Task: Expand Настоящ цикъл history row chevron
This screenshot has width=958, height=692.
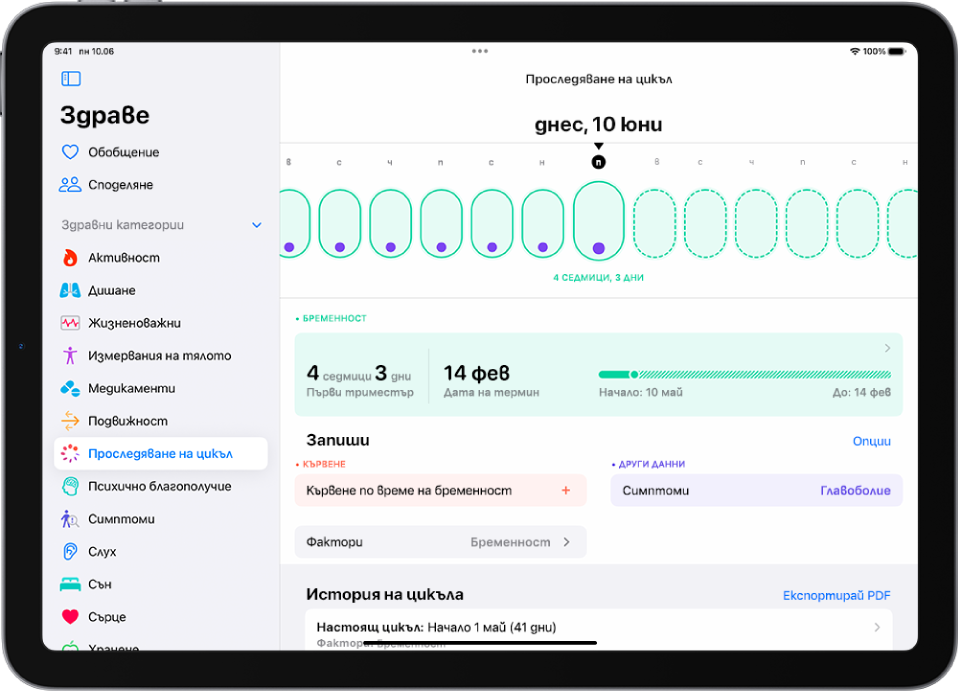Action: click(877, 627)
